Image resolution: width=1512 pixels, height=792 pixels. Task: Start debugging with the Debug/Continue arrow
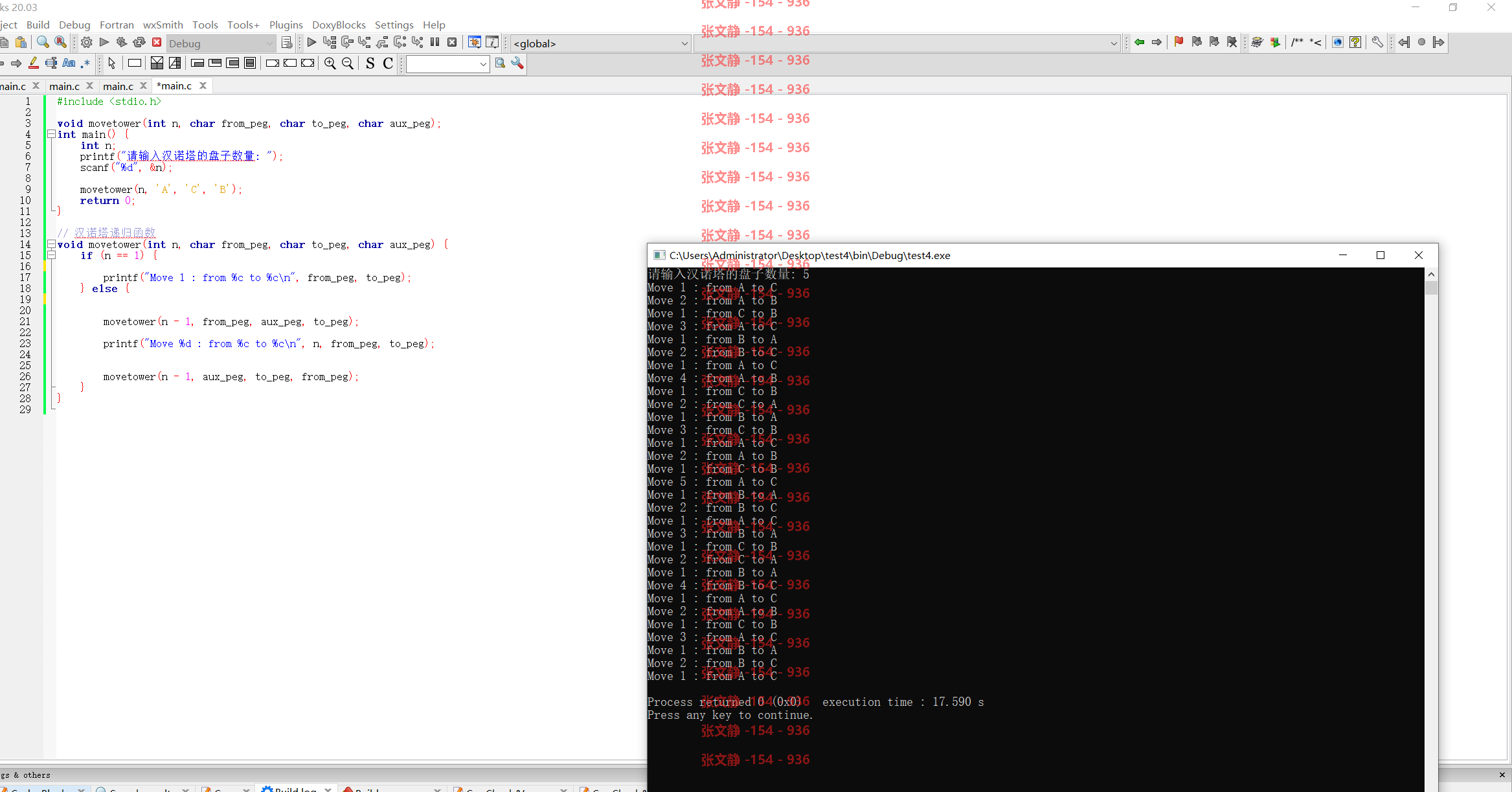coord(311,43)
